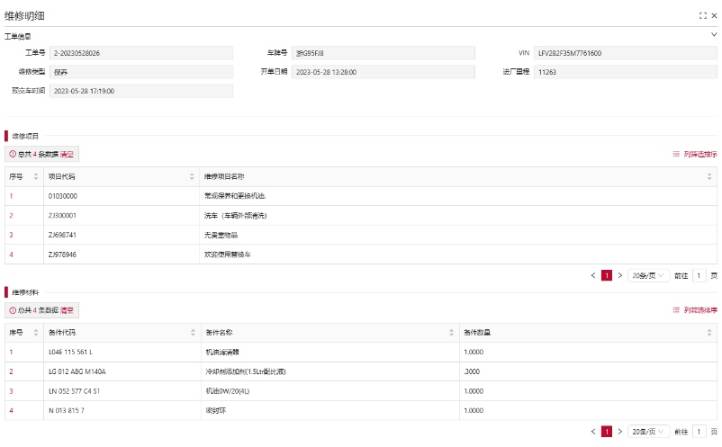Collapse the 工单信息 section chevron
722x447 pixels.
pyautogui.click(x=713, y=35)
